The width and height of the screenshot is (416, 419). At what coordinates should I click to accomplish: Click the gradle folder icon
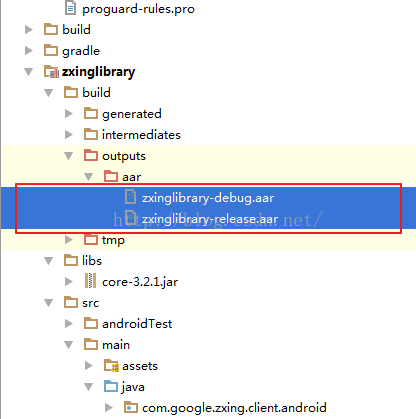[51, 50]
